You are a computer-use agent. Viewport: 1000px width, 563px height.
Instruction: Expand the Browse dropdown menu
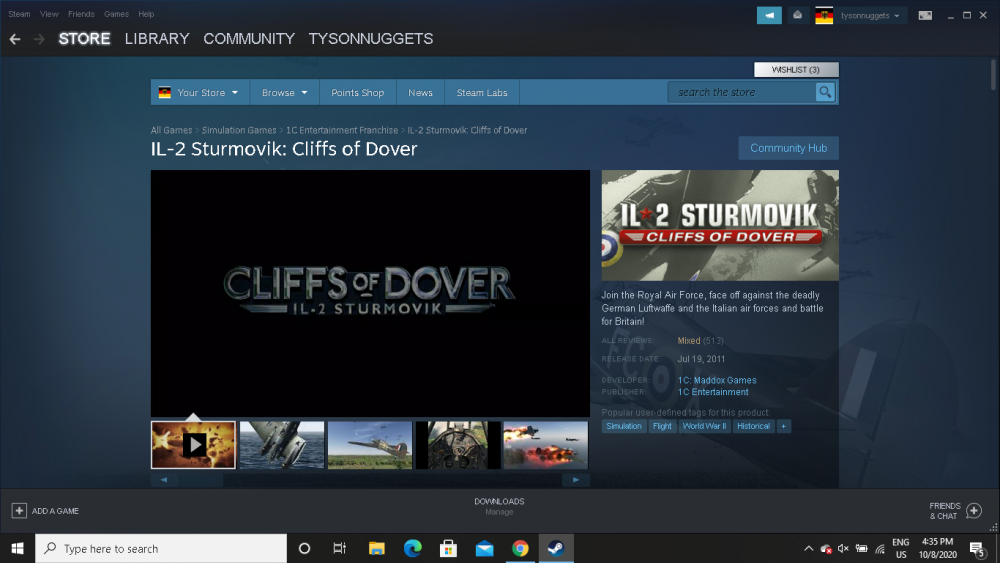coord(284,93)
